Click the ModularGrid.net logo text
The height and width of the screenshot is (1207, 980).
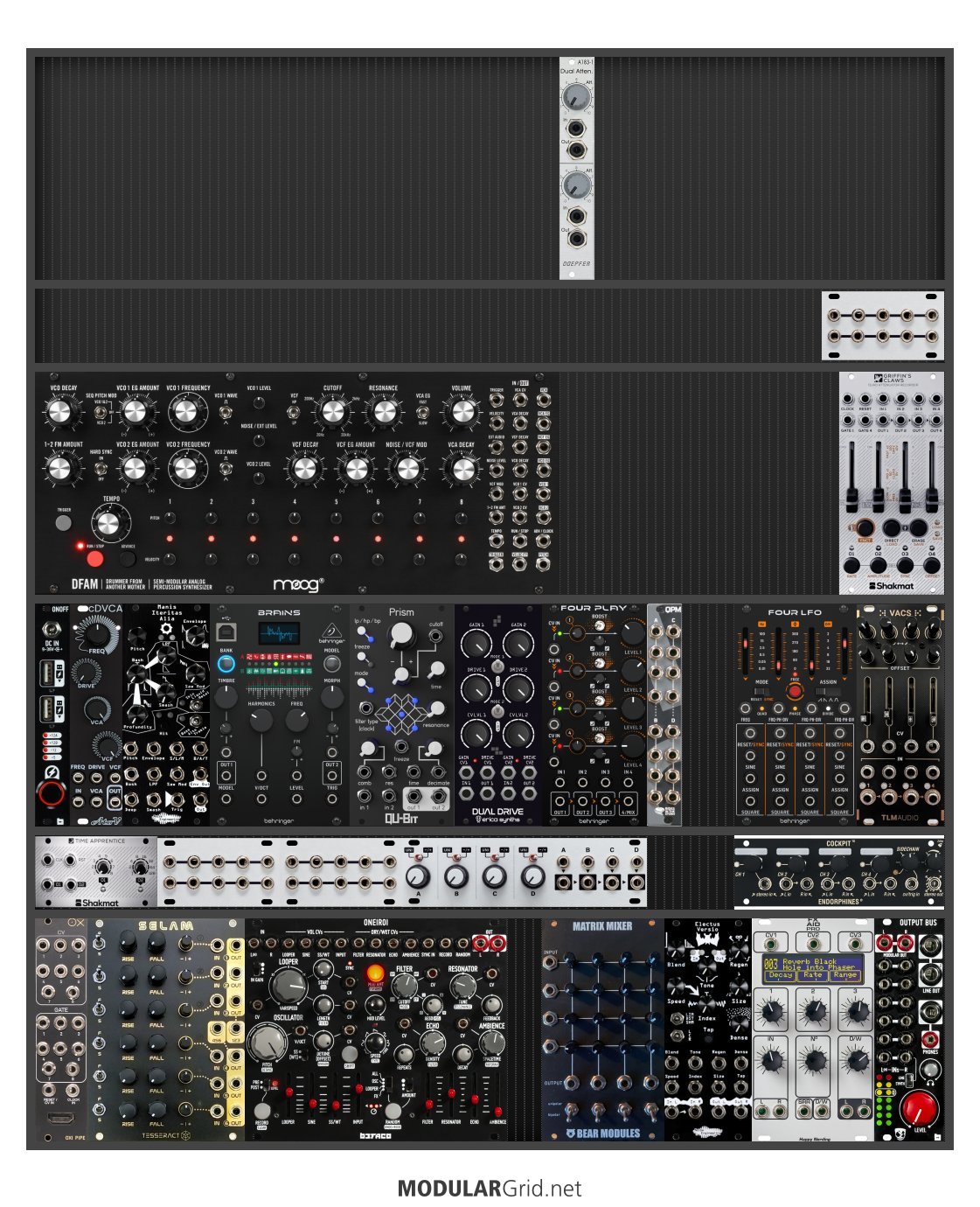pyautogui.click(x=489, y=1189)
